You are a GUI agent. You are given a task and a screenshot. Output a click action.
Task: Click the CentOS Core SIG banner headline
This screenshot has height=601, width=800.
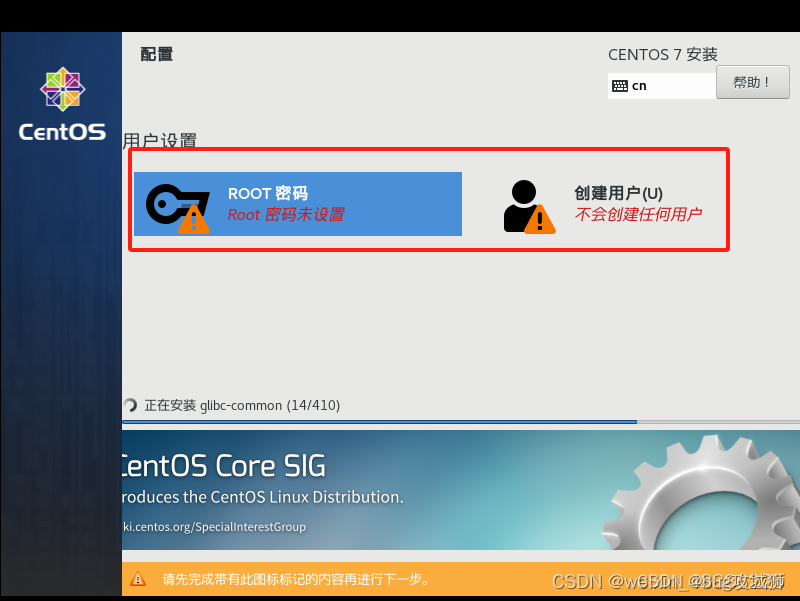pyautogui.click(x=223, y=466)
